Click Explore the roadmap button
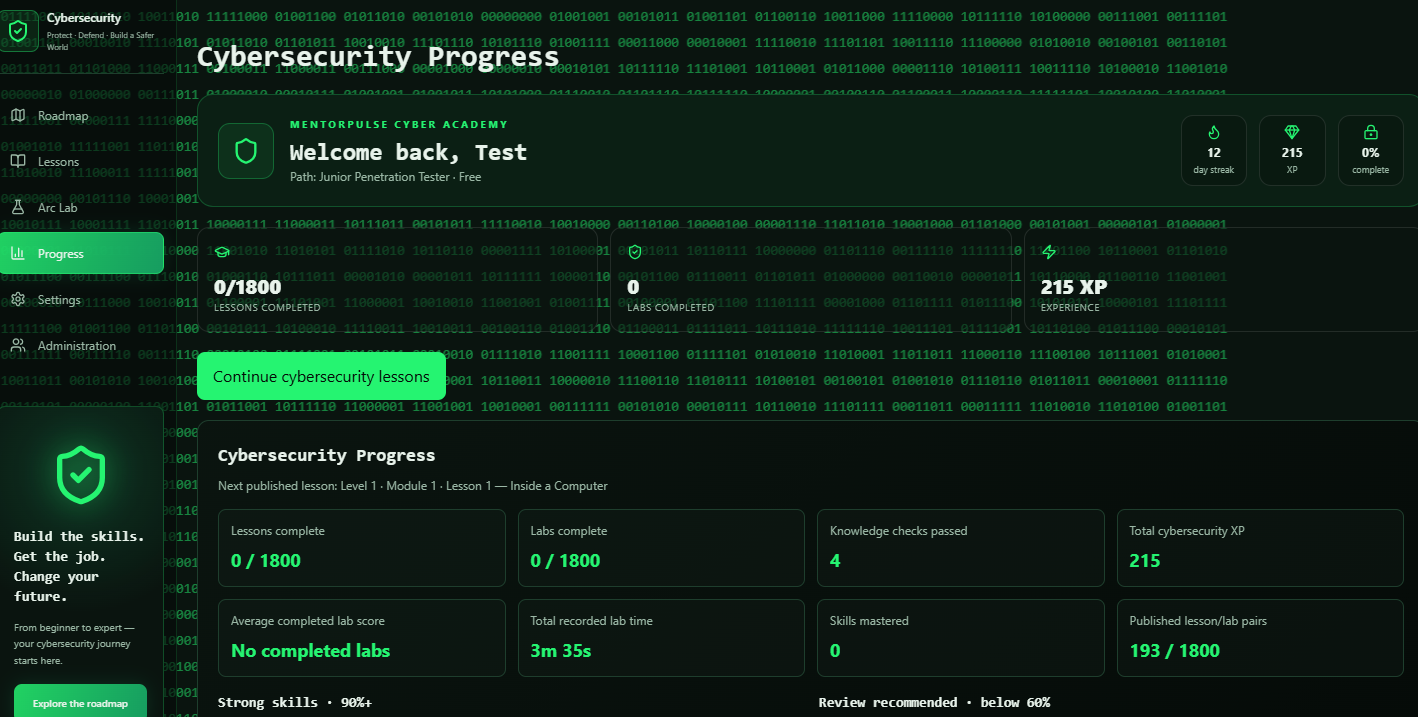 click(80, 703)
